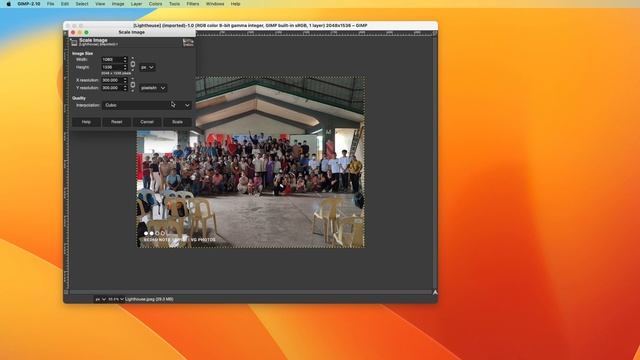Close the Scale Image dialog with red button
This screenshot has height=360, width=640.
pyautogui.click(x=73, y=32)
